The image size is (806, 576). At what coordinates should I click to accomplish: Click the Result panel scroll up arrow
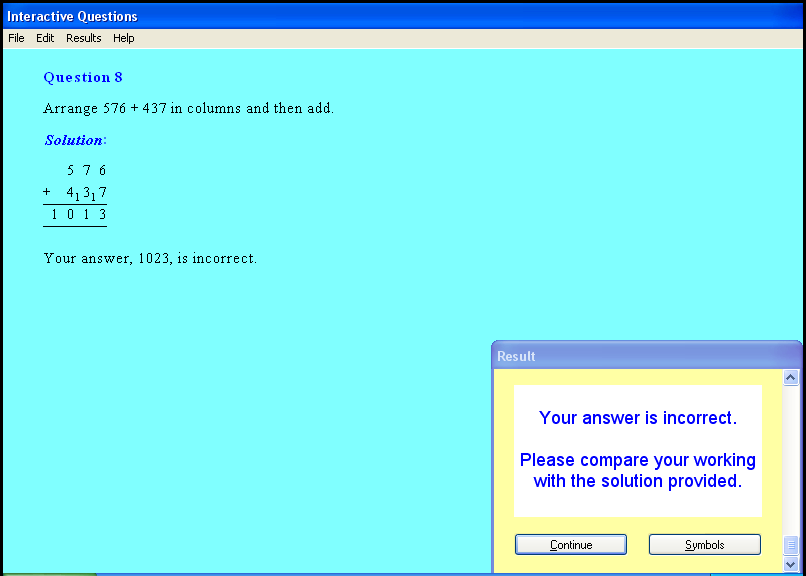pos(791,378)
